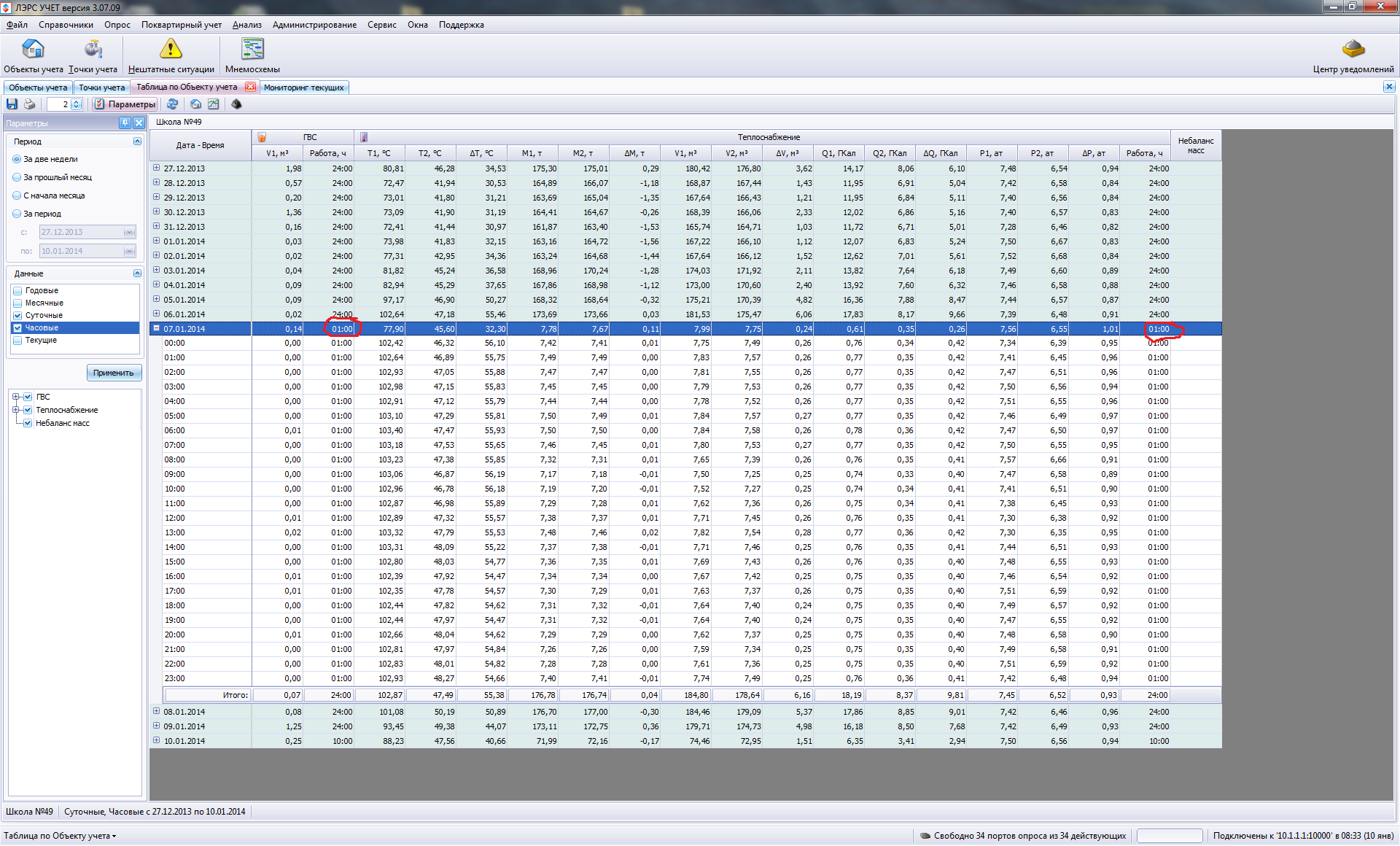The height and width of the screenshot is (846, 1400).
Task: Click the Дата - Время column header
Action: [x=201, y=145]
